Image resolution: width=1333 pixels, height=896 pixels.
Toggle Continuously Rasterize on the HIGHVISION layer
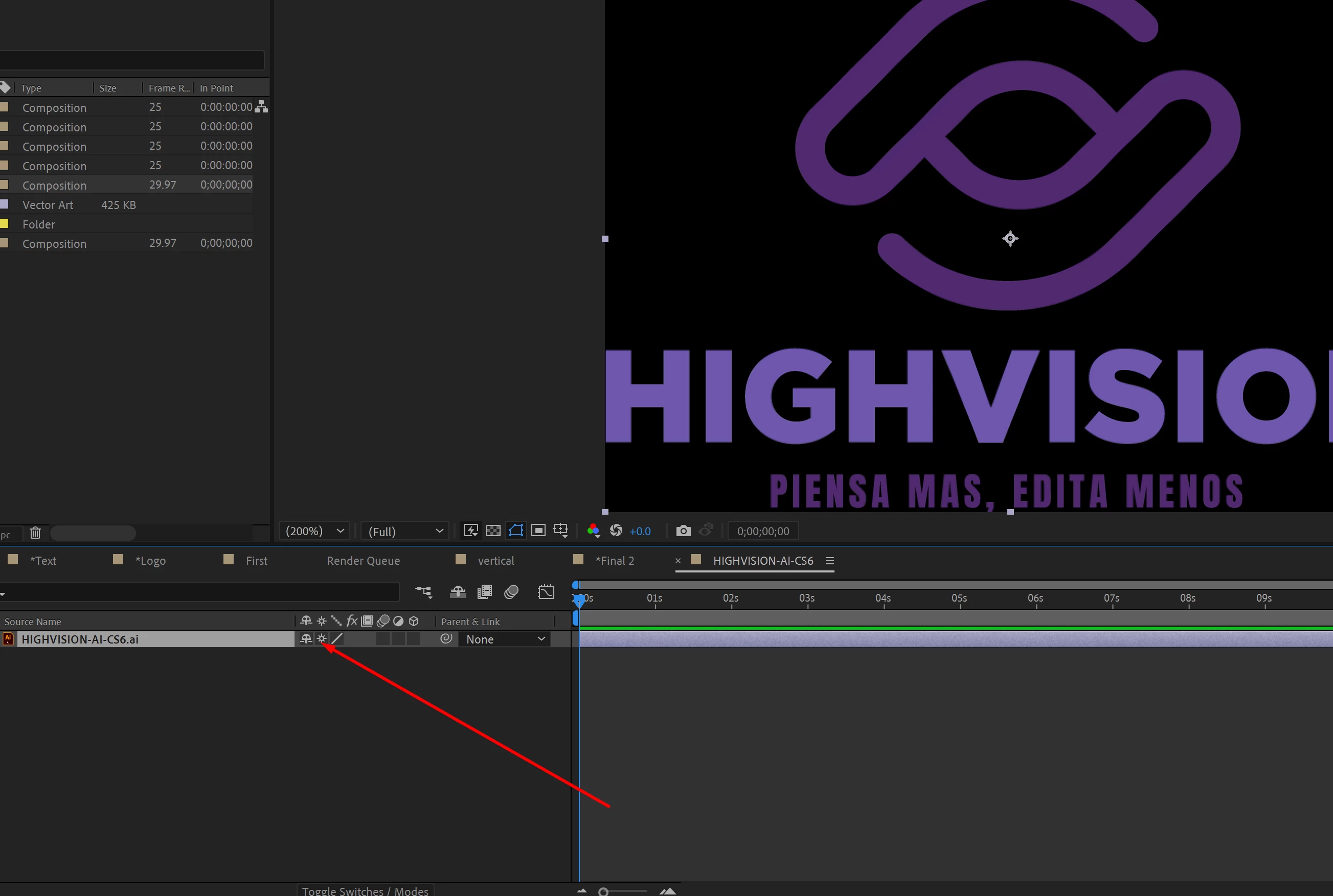[x=322, y=639]
